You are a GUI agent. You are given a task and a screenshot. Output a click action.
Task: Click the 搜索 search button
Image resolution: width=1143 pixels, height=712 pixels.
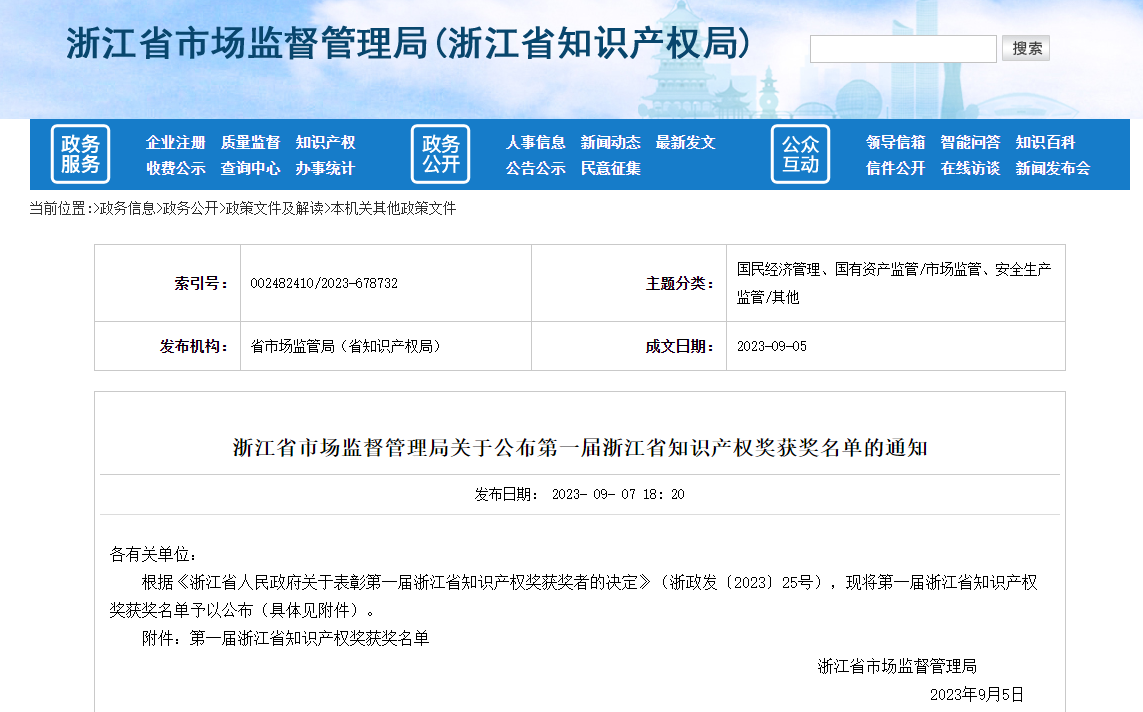tap(1027, 47)
